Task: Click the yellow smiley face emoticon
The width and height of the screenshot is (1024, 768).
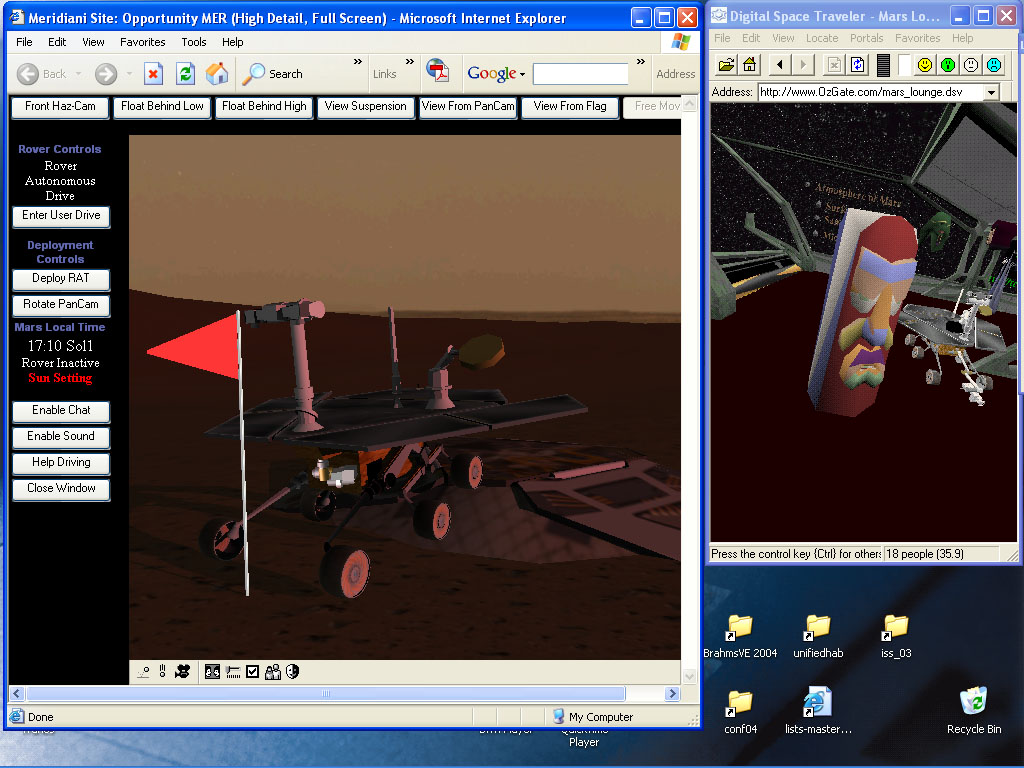Action: 925,65
